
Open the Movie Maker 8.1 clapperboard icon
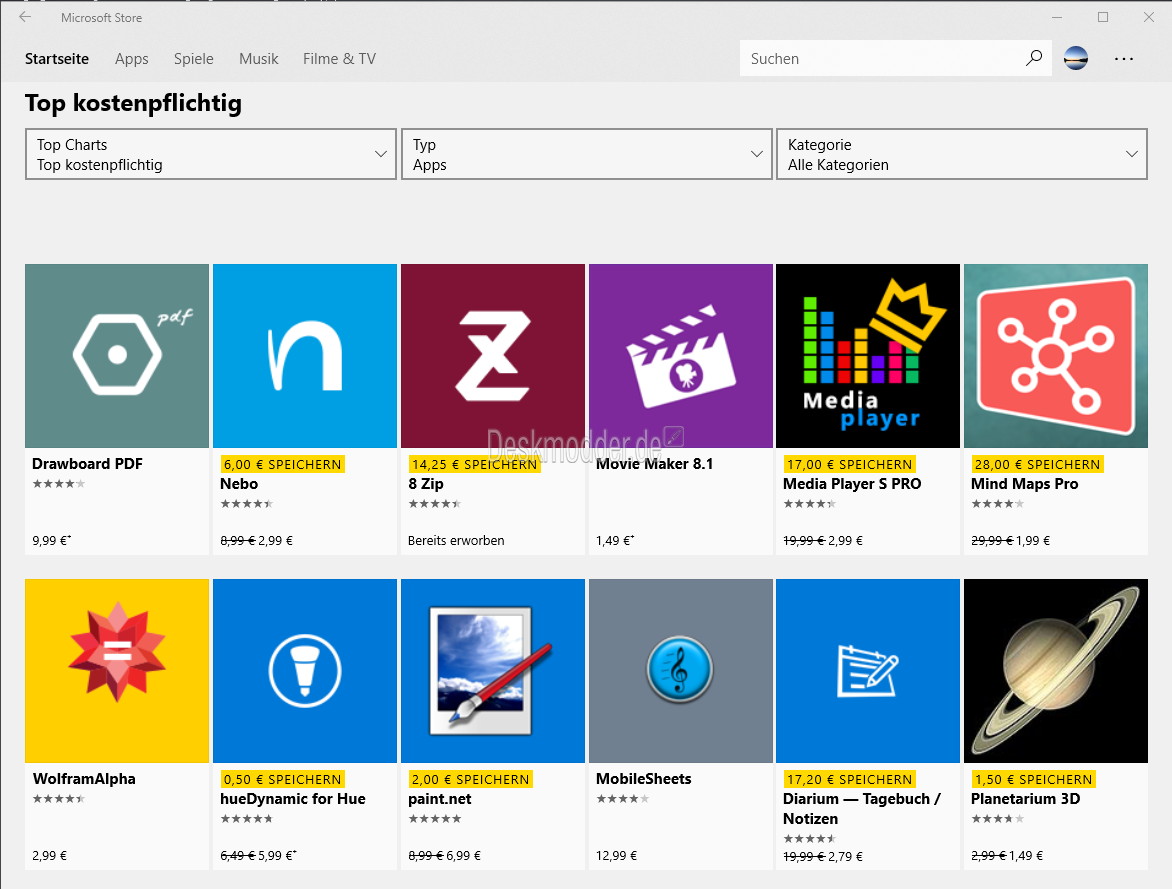(x=681, y=356)
